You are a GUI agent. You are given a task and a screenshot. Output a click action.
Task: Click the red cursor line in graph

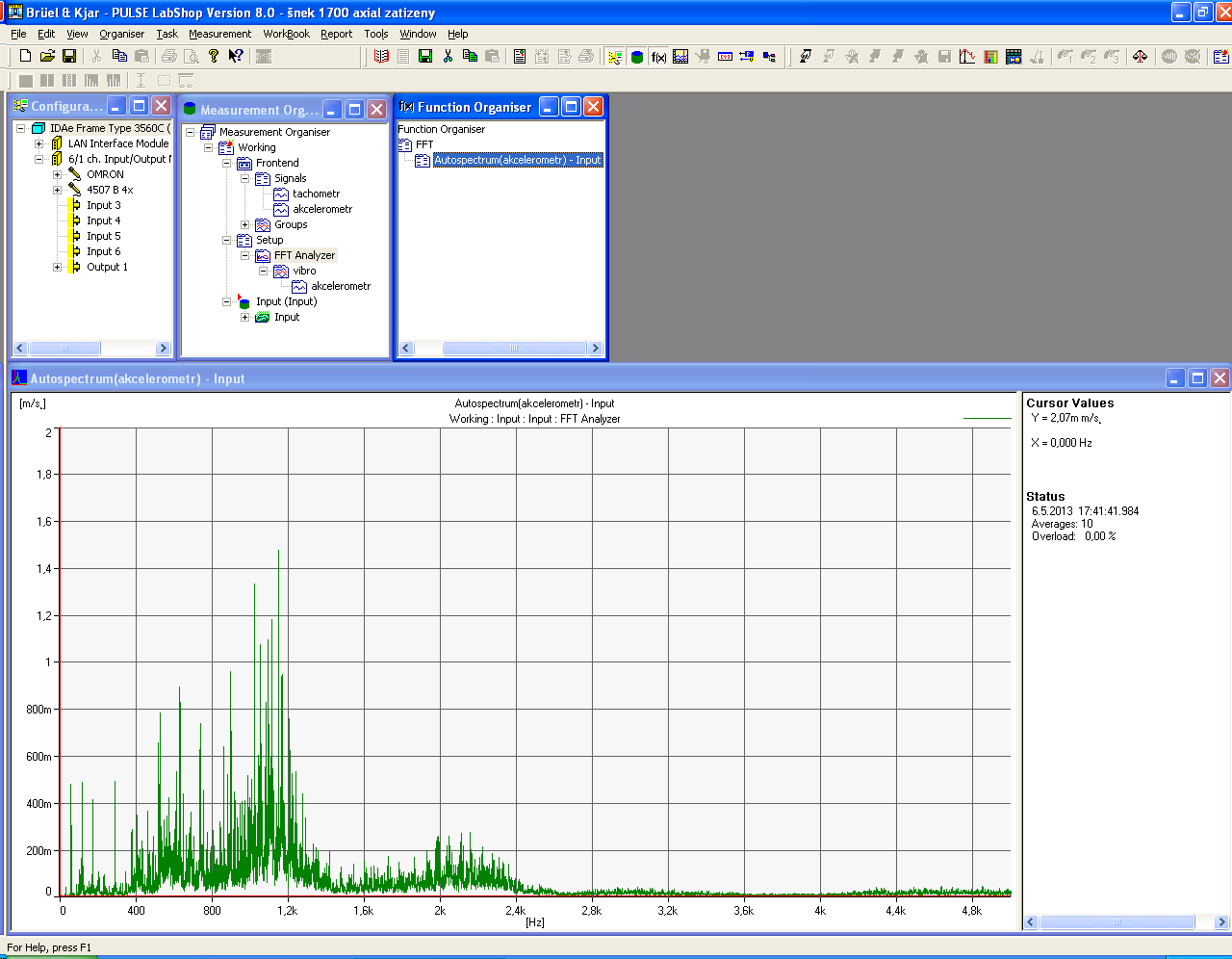point(60,662)
